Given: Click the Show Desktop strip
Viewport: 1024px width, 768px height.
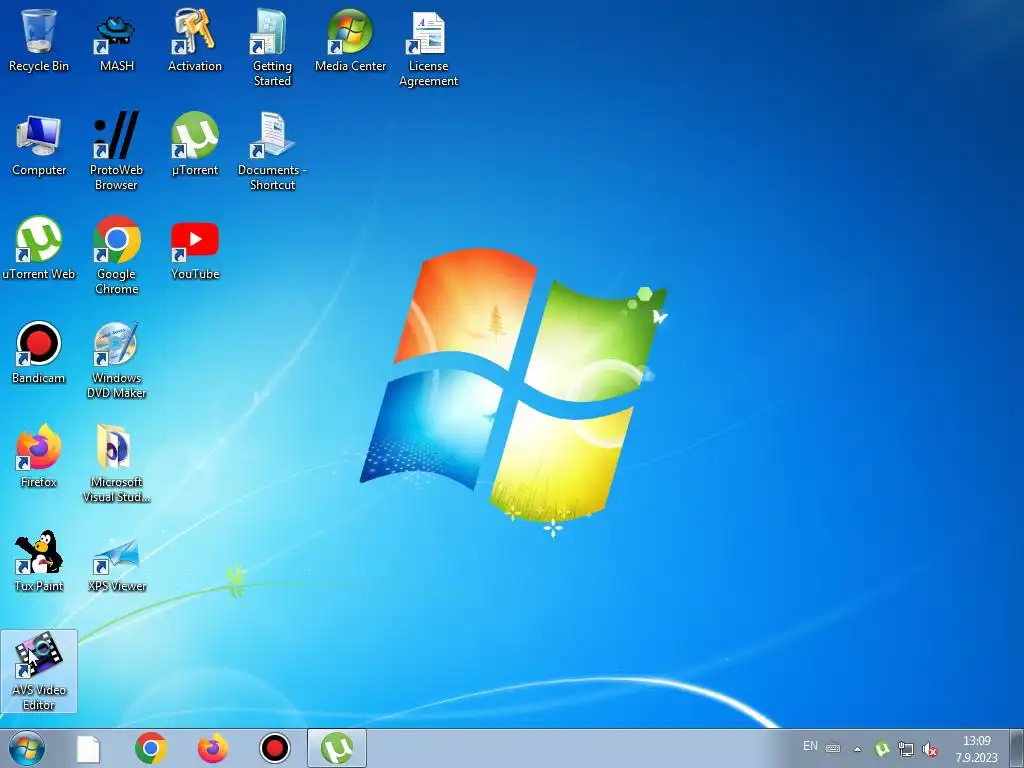Looking at the screenshot, I should tap(1017, 748).
